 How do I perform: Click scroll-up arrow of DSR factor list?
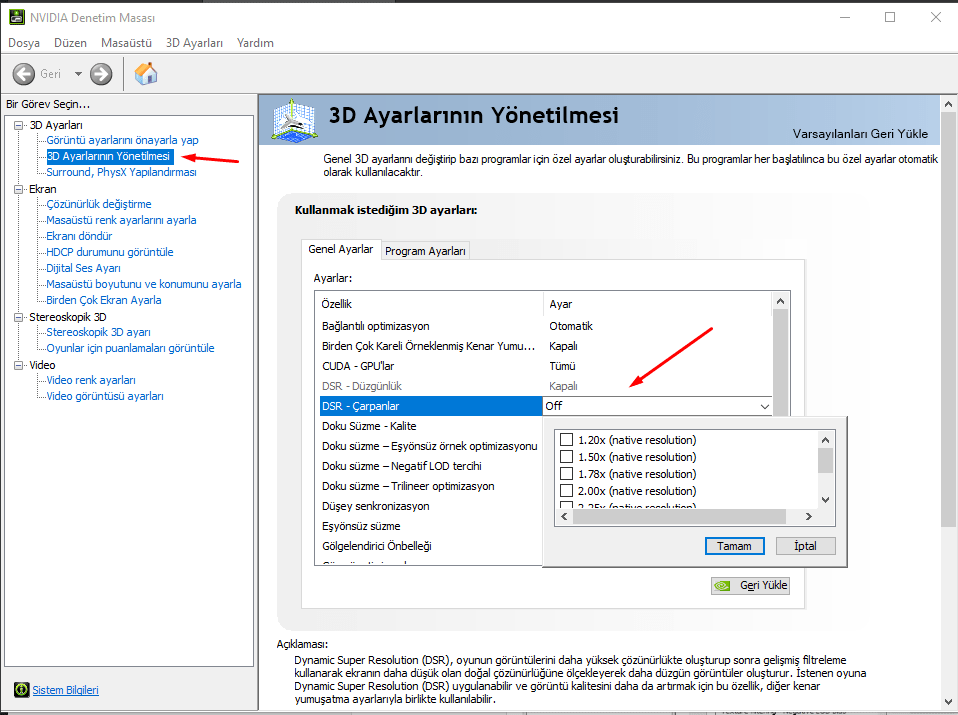[825, 440]
